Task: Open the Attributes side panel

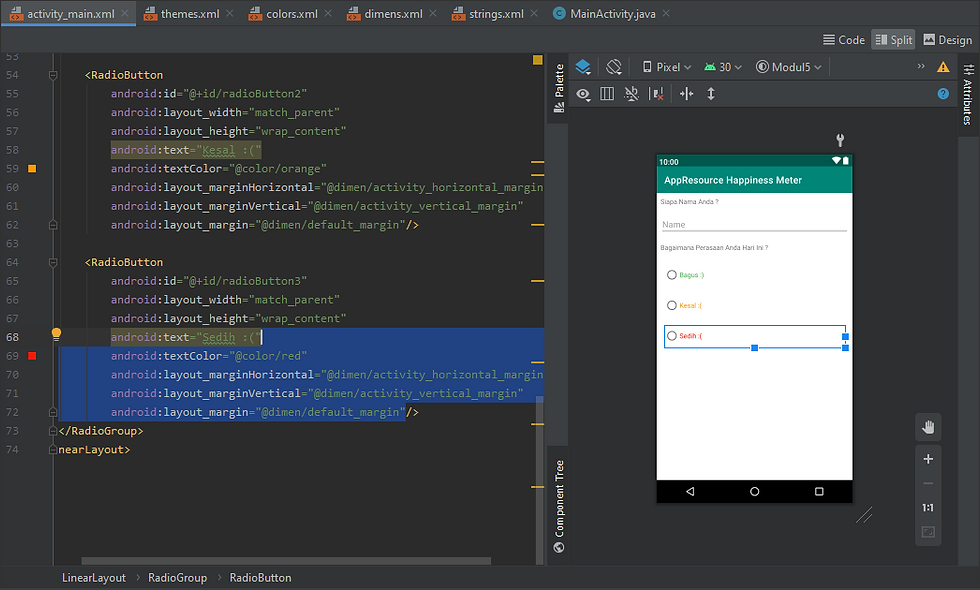Action: [968, 94]
